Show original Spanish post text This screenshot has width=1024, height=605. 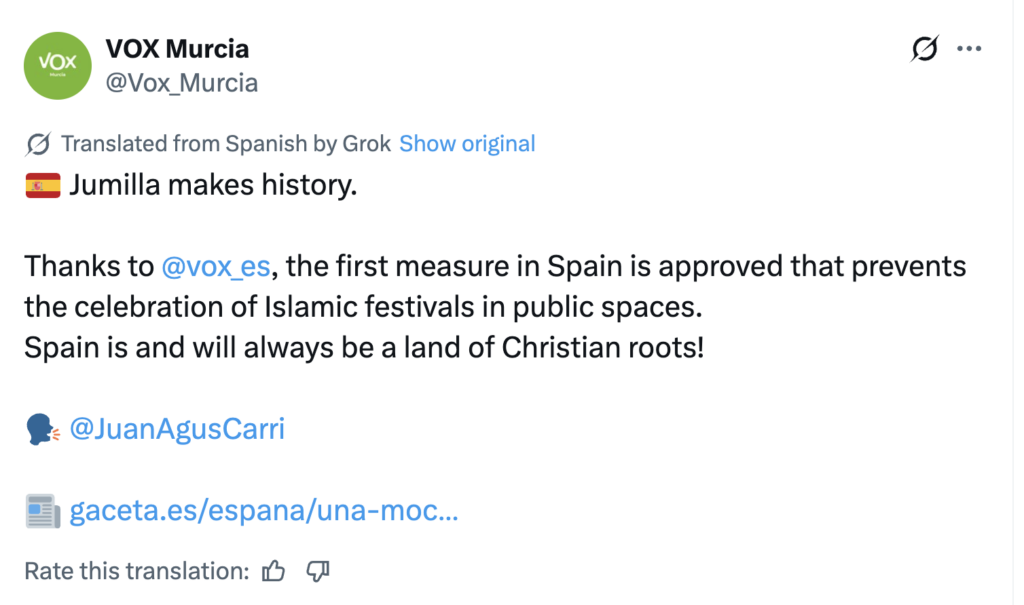[x=467, y=144]
